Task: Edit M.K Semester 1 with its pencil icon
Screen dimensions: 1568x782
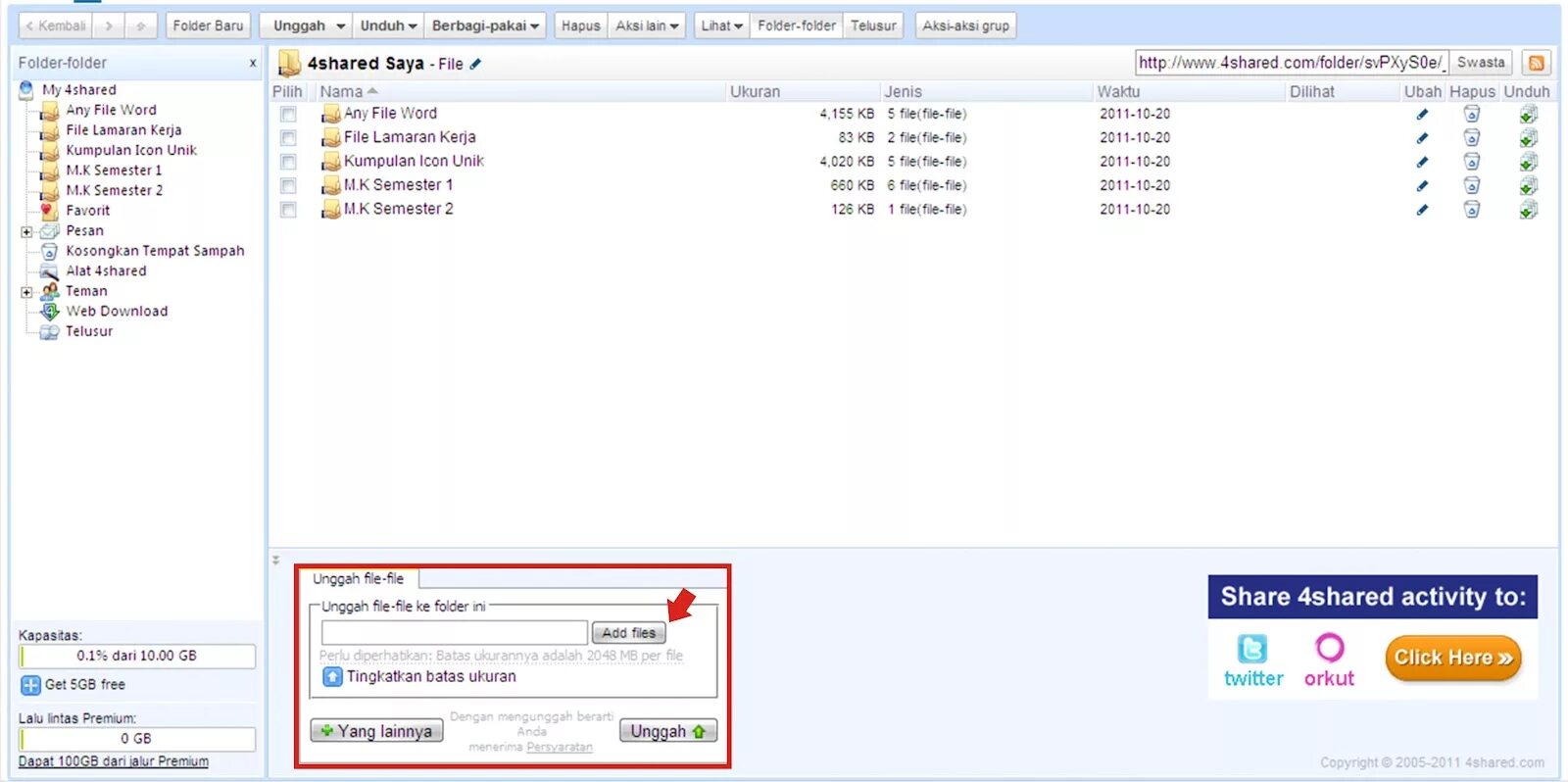Action: coord(1422,185)
